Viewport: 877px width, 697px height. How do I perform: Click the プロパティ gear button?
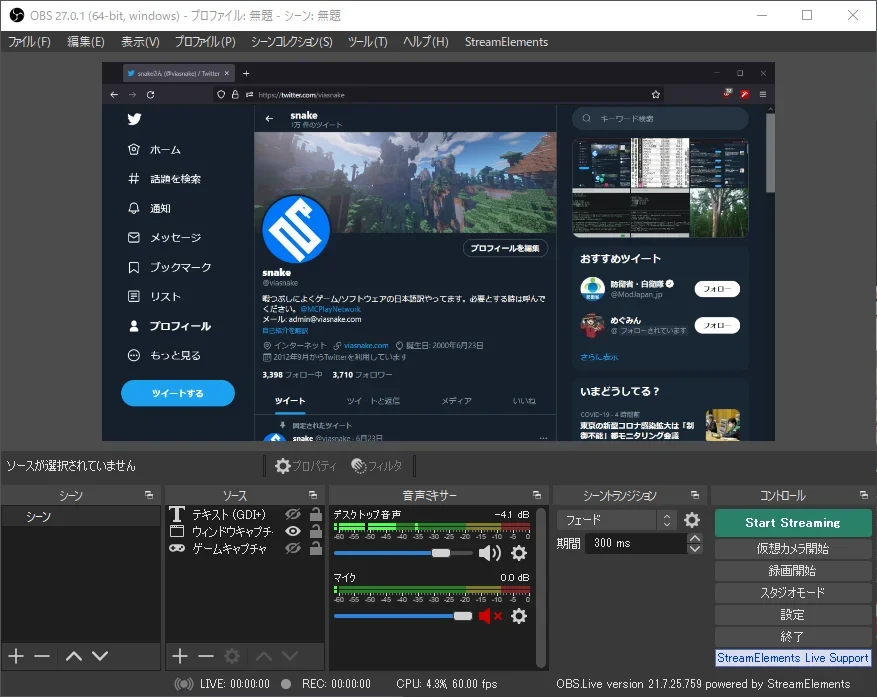(x=306, y=465)
